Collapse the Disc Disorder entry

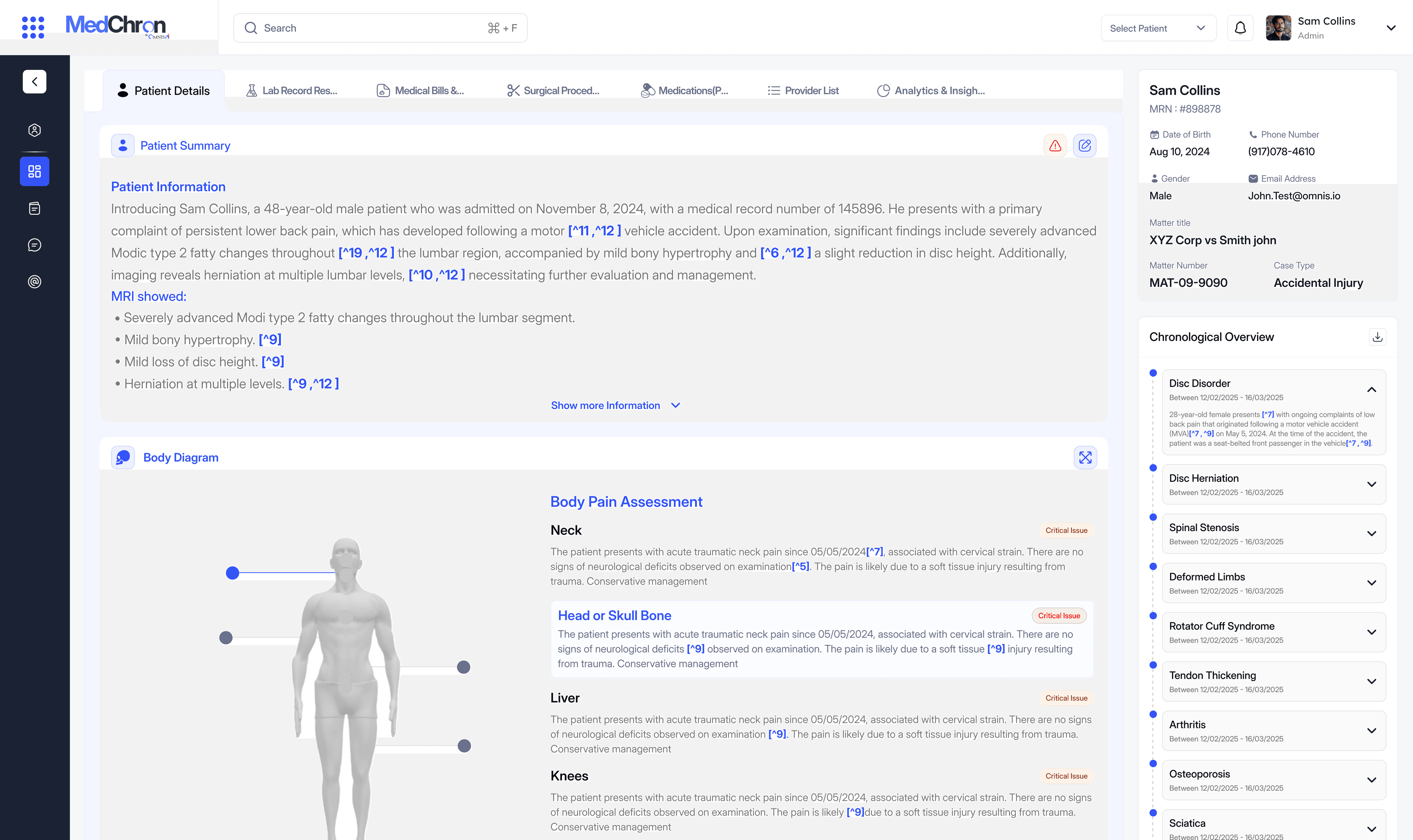[x=1371, y=389]
